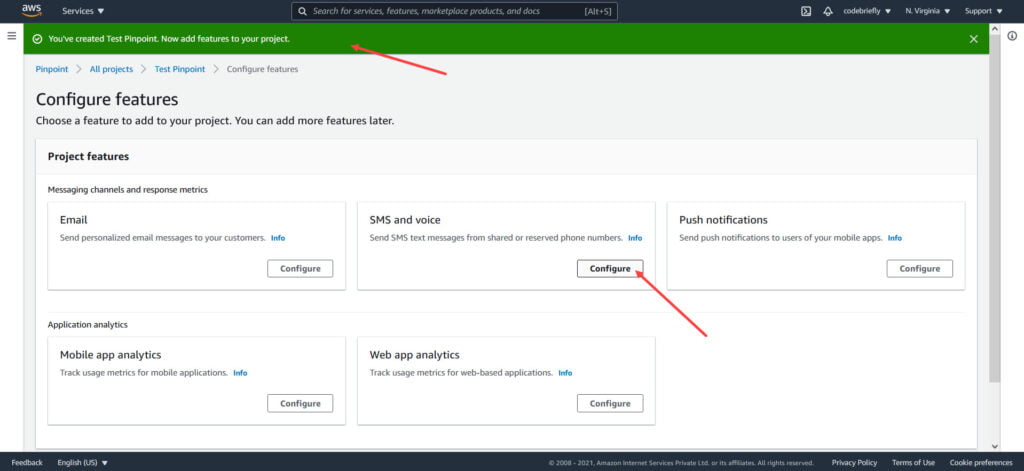Open Cookie preferences in footer
1024x471 pixels.
[981, 463]
